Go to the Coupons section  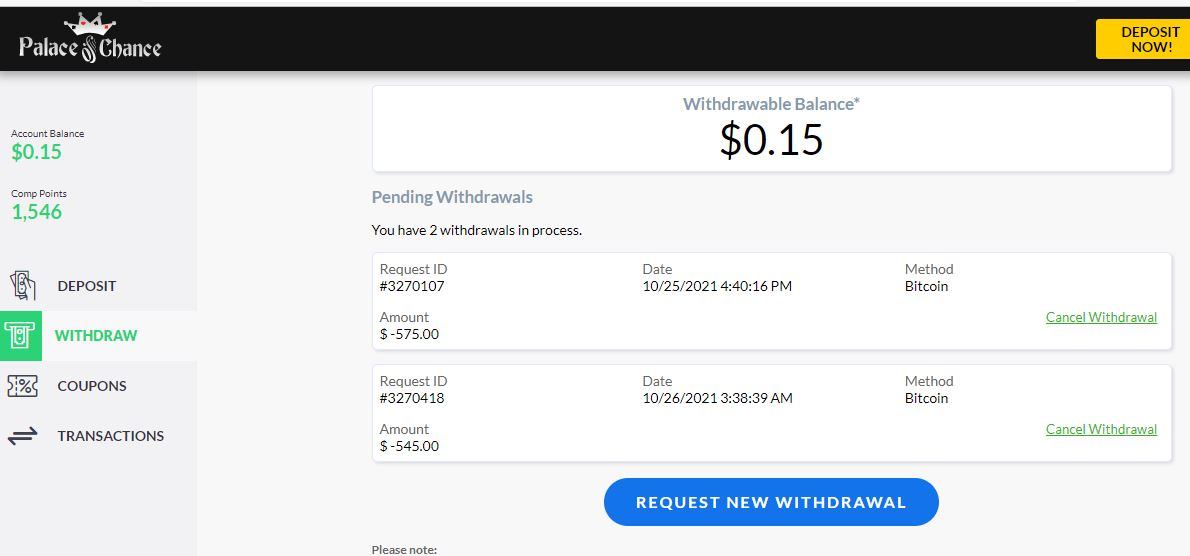point(92,386)
